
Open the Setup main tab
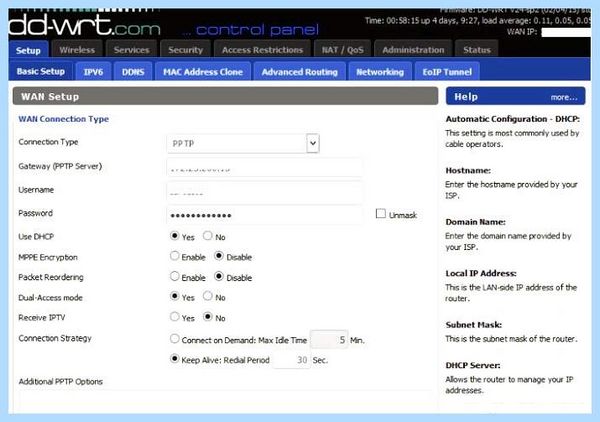(x=28, y=50)
